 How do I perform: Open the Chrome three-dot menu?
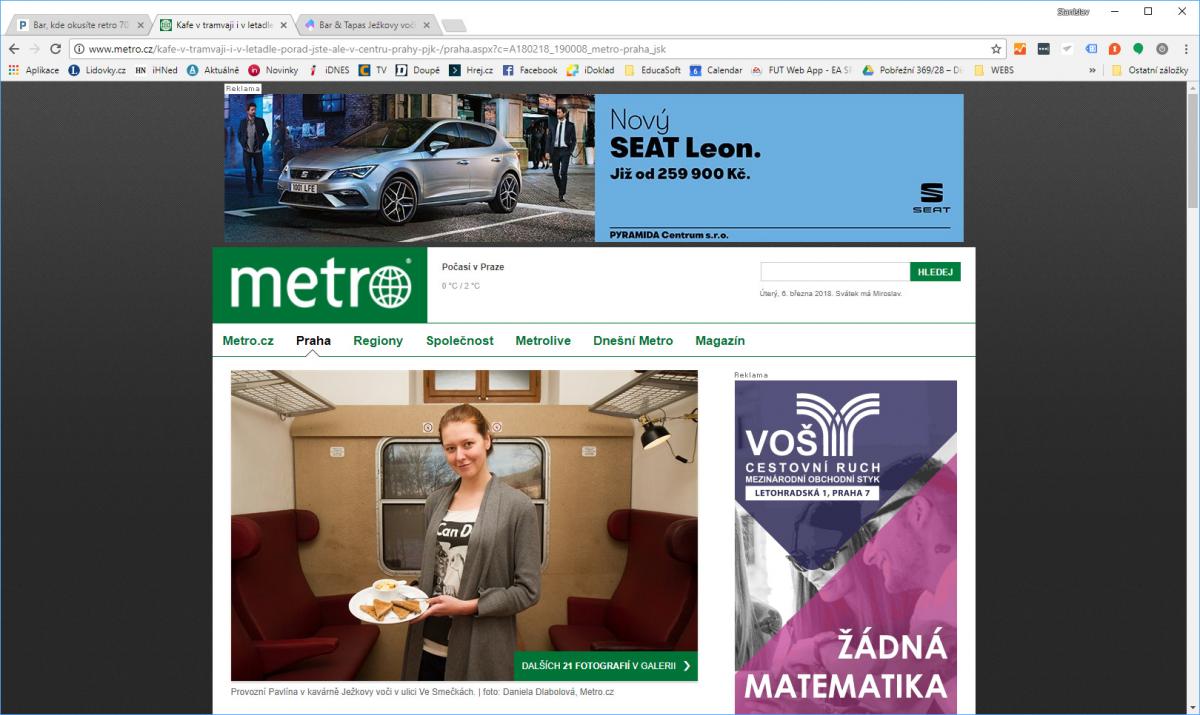[x=1184, y=48]
